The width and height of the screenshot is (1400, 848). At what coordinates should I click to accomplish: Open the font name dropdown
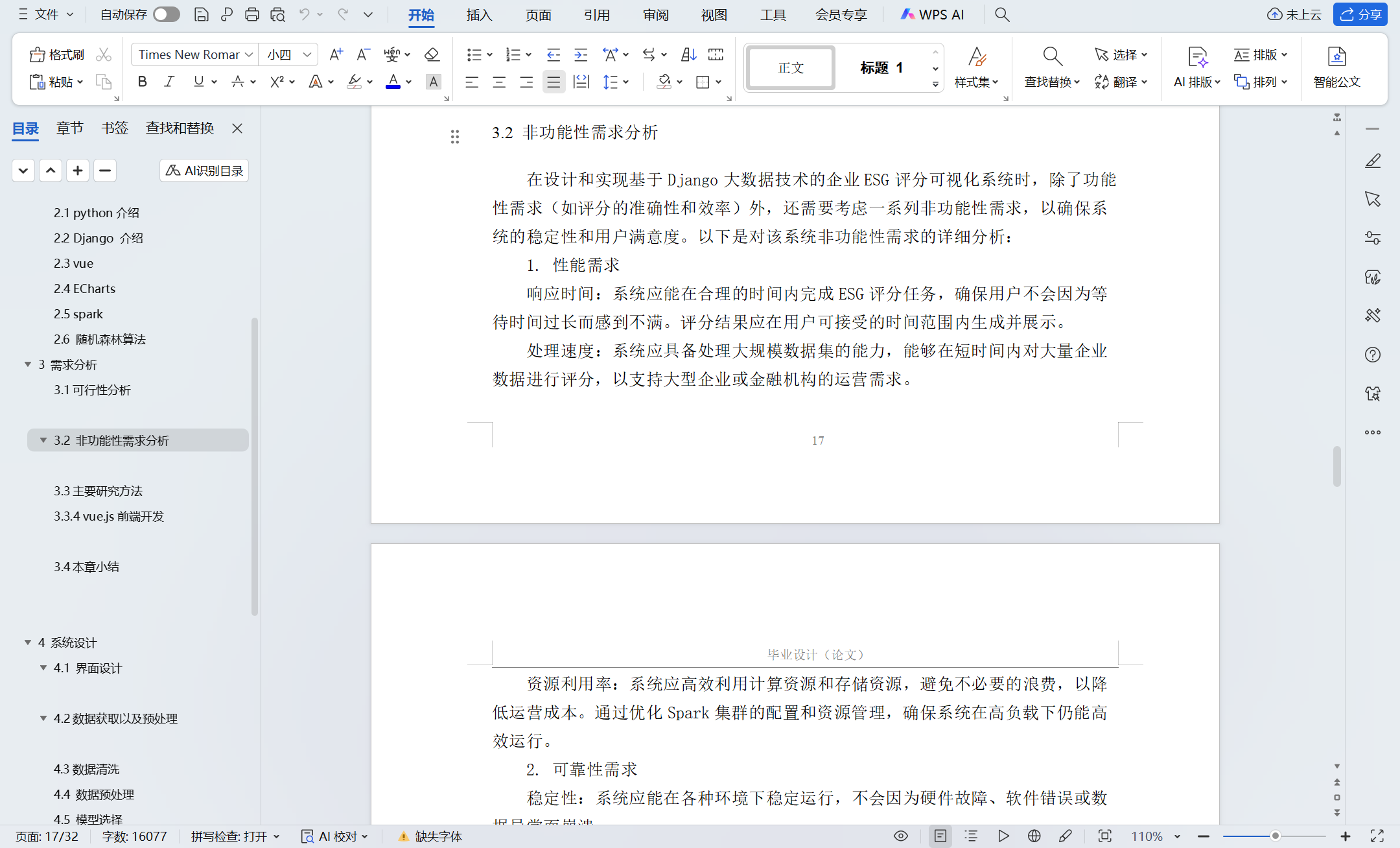tap(249, 54)
